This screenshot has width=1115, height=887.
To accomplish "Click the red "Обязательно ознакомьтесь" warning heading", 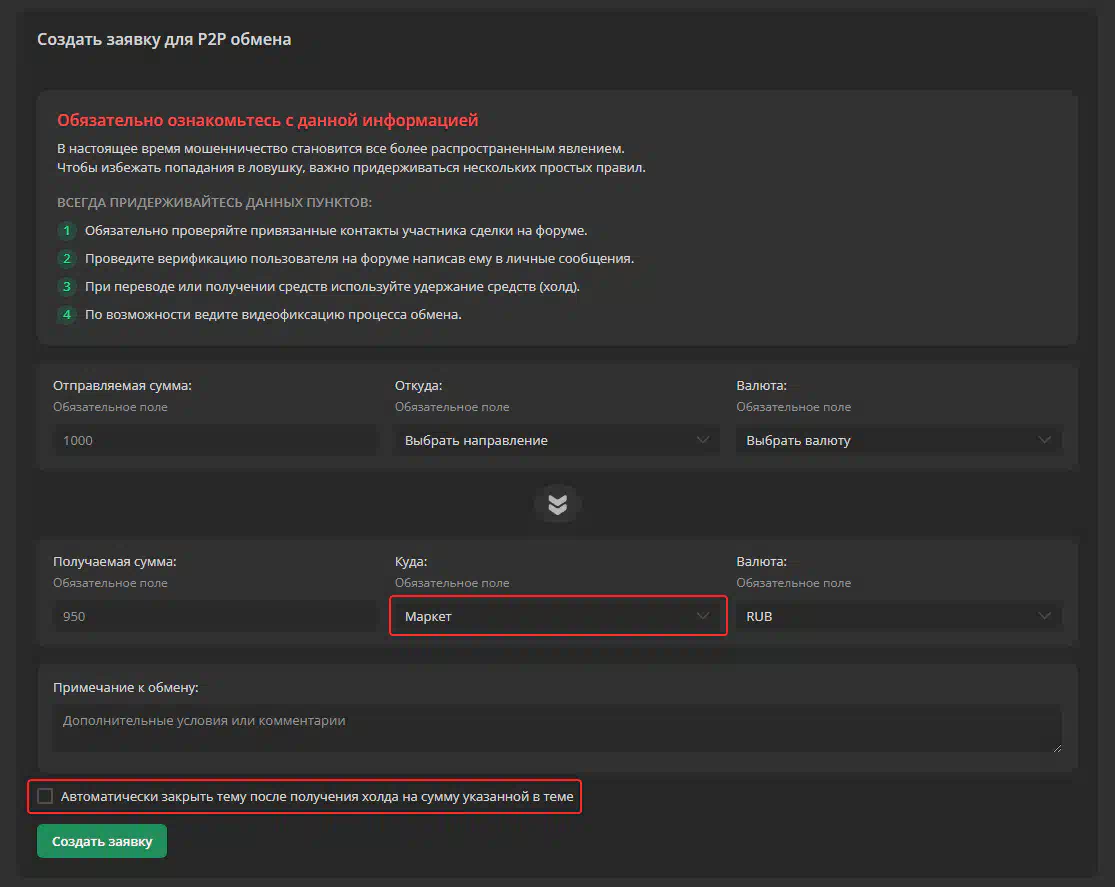I will coord(268,121).
